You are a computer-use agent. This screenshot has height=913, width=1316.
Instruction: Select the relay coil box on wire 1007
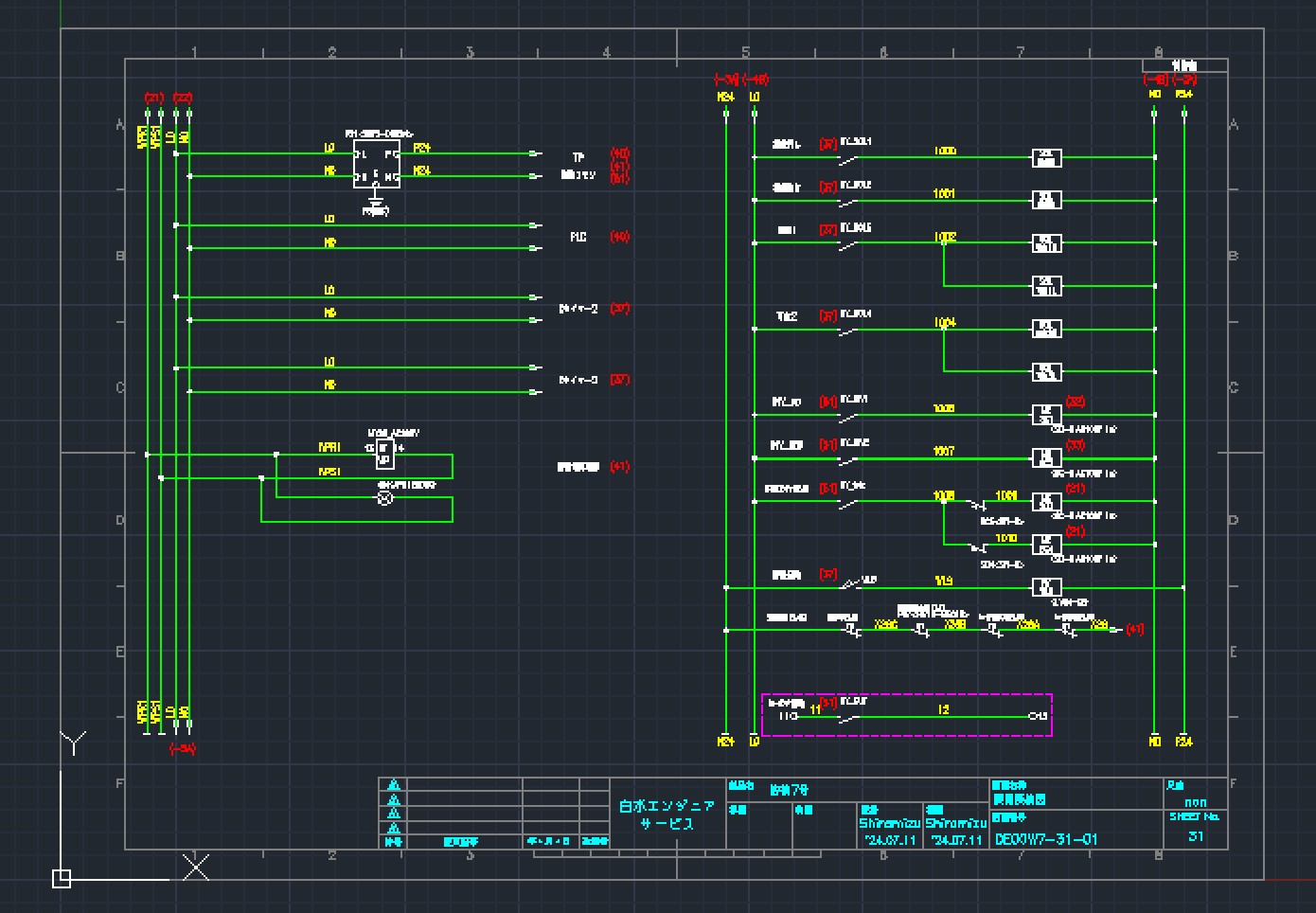(x=1046, y=458)
